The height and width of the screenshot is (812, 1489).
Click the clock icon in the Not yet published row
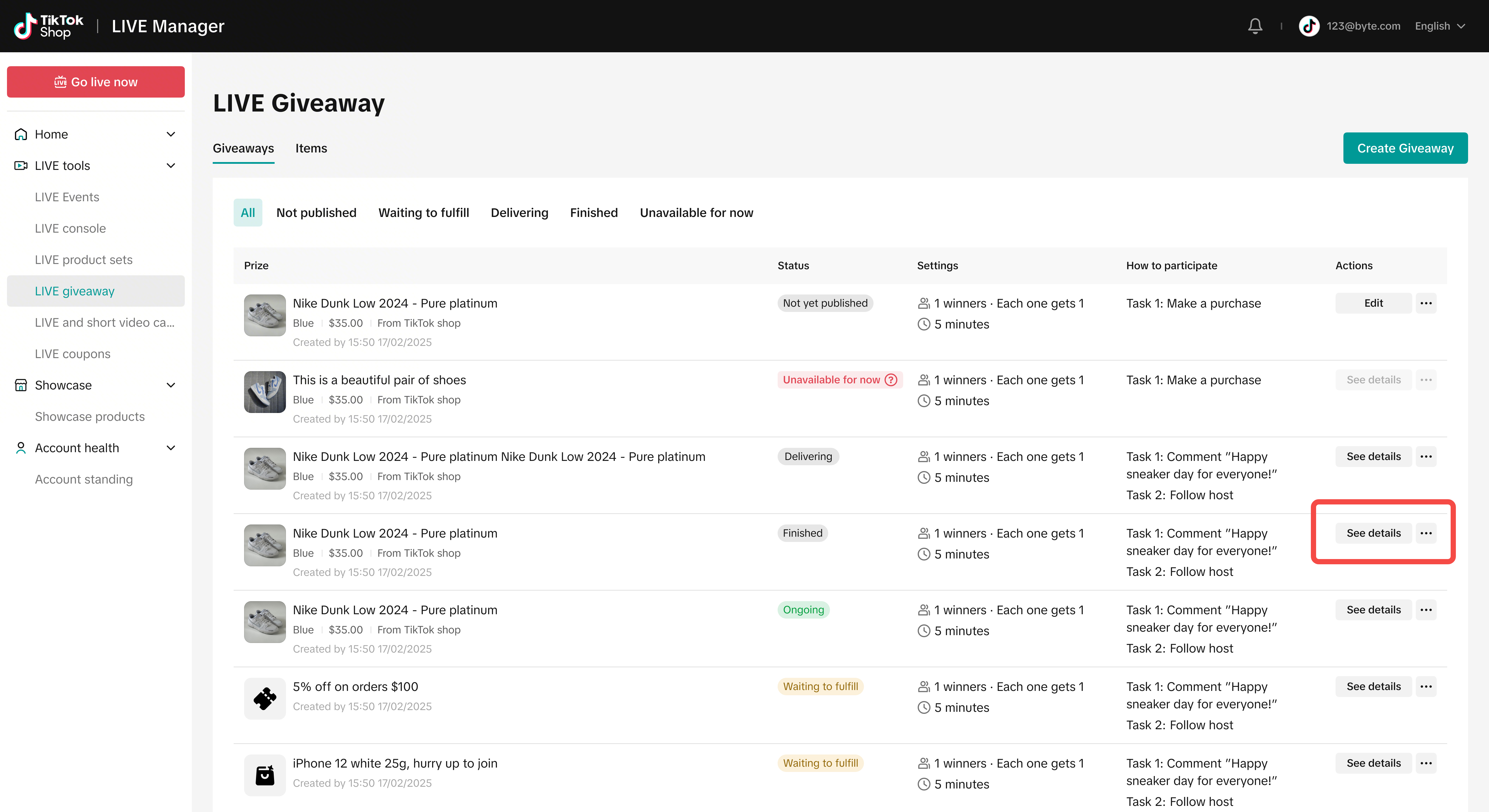pyautogui.click(x=924, y=325)
